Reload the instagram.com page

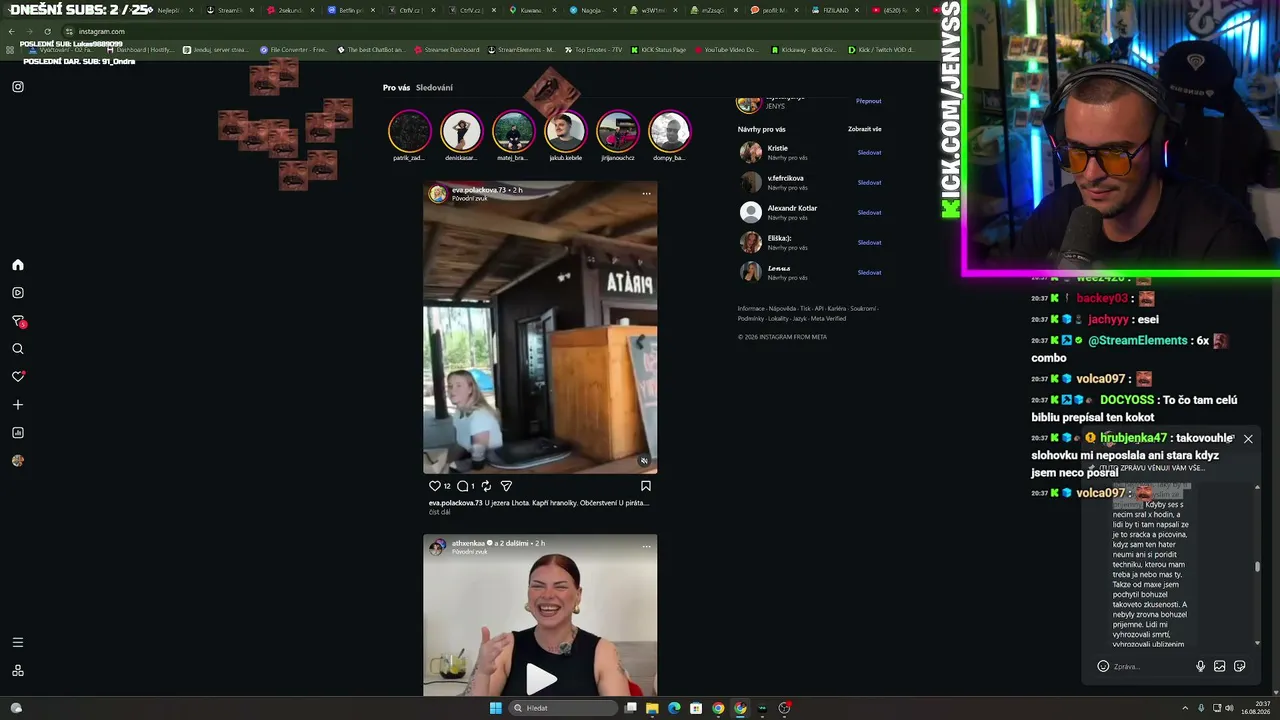click(47, 32)
